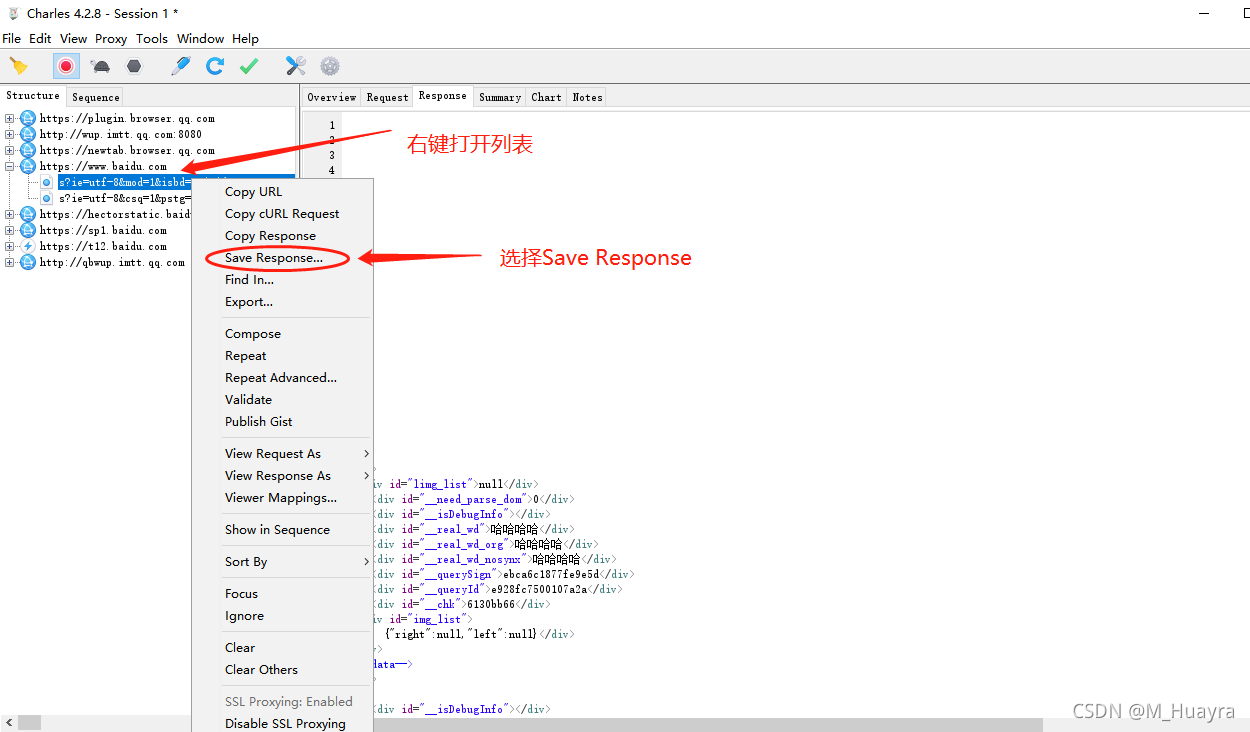1250x732 pixels.
Task: Open the View menu
Action: tap(73, 39)
